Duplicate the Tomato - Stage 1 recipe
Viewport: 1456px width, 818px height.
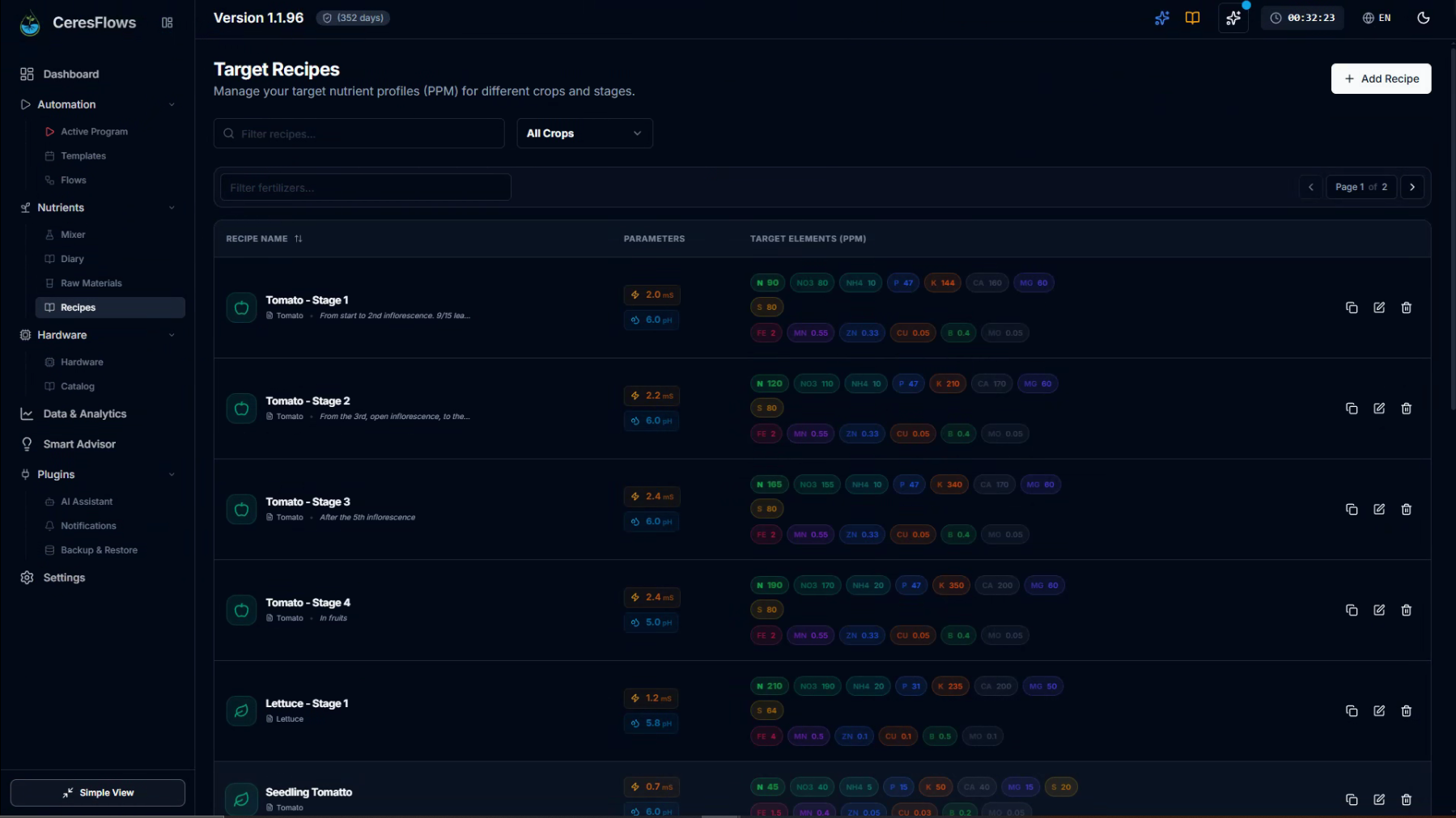coord(1352,307)
